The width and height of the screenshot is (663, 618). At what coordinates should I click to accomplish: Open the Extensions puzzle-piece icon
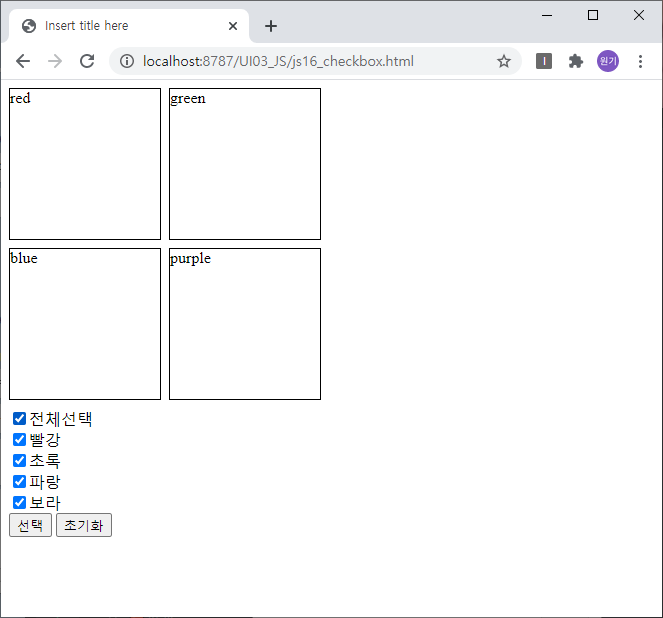point(575,61)
